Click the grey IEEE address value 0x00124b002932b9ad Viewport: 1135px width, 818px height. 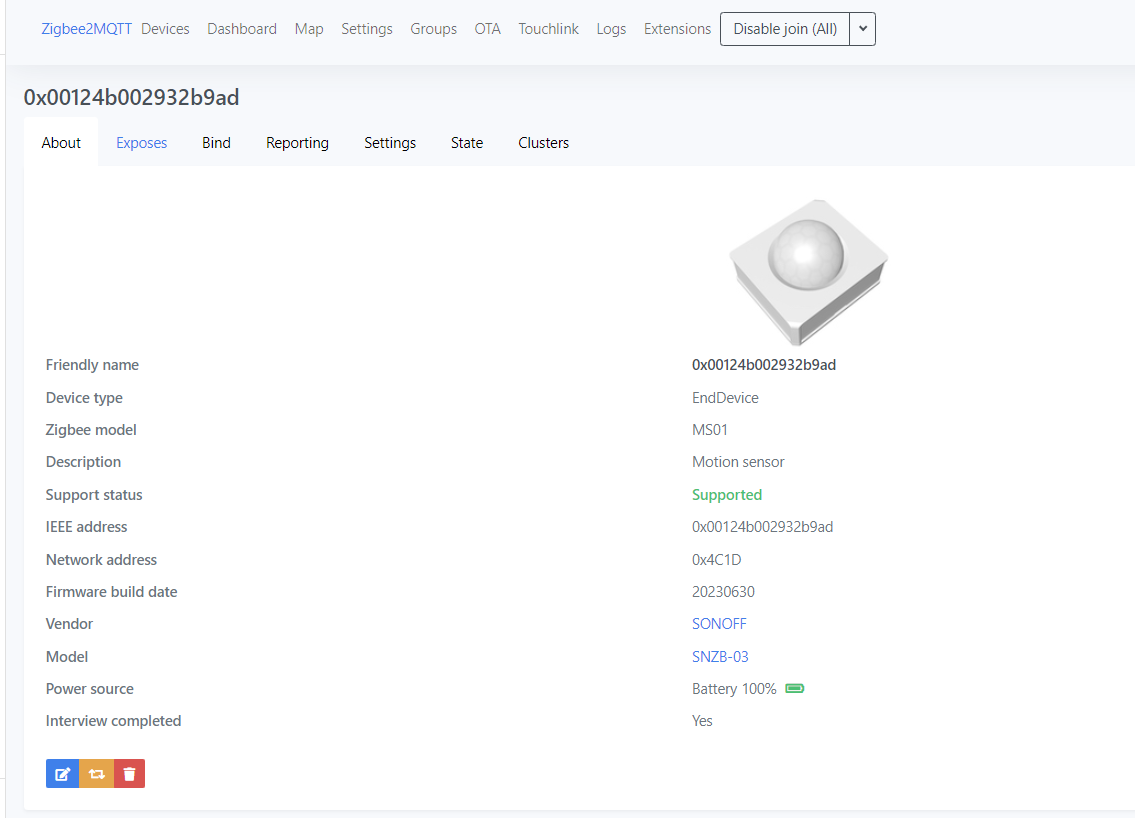coord(762,527)
